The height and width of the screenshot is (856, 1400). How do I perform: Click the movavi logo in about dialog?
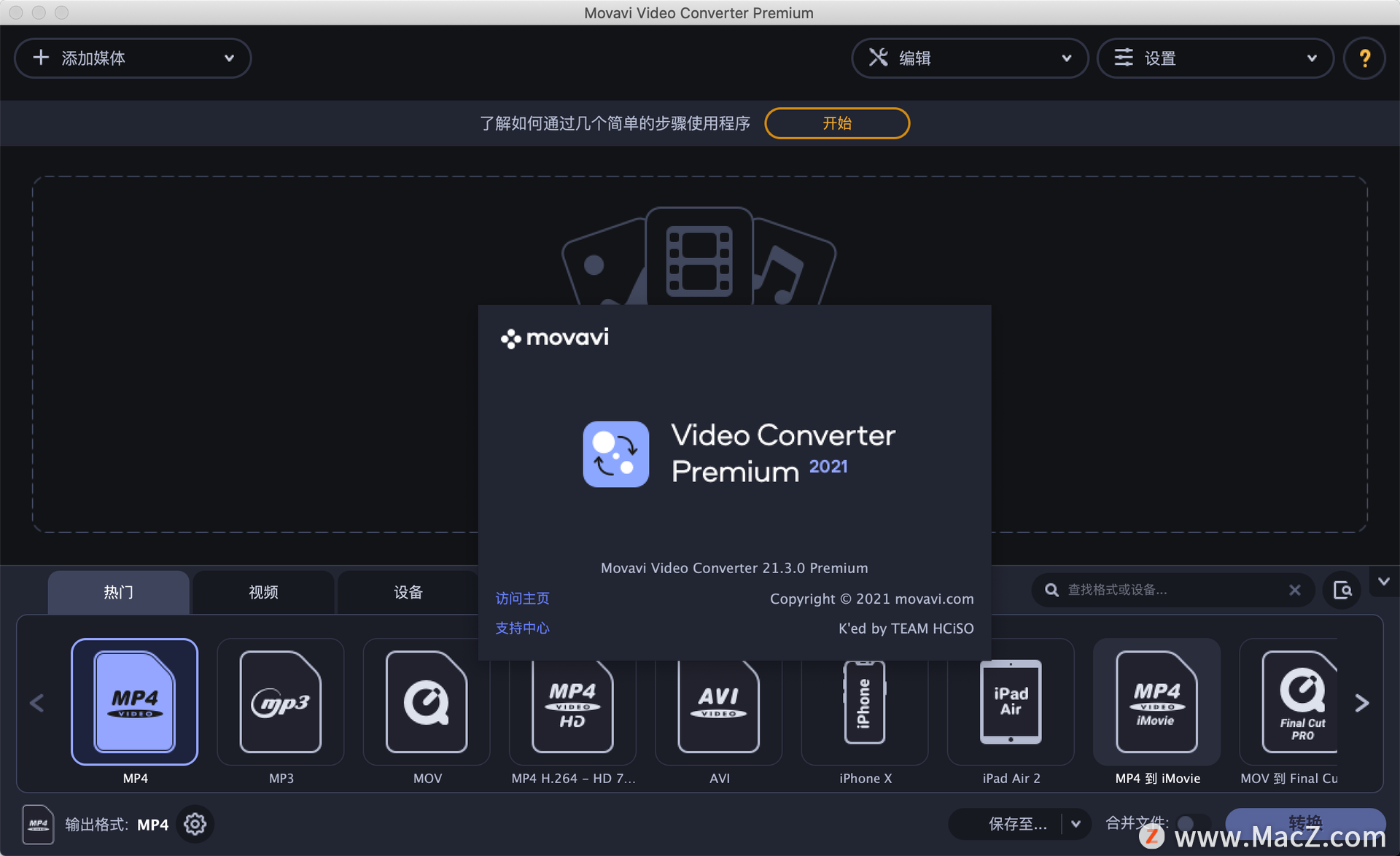[x=554, y=338]
